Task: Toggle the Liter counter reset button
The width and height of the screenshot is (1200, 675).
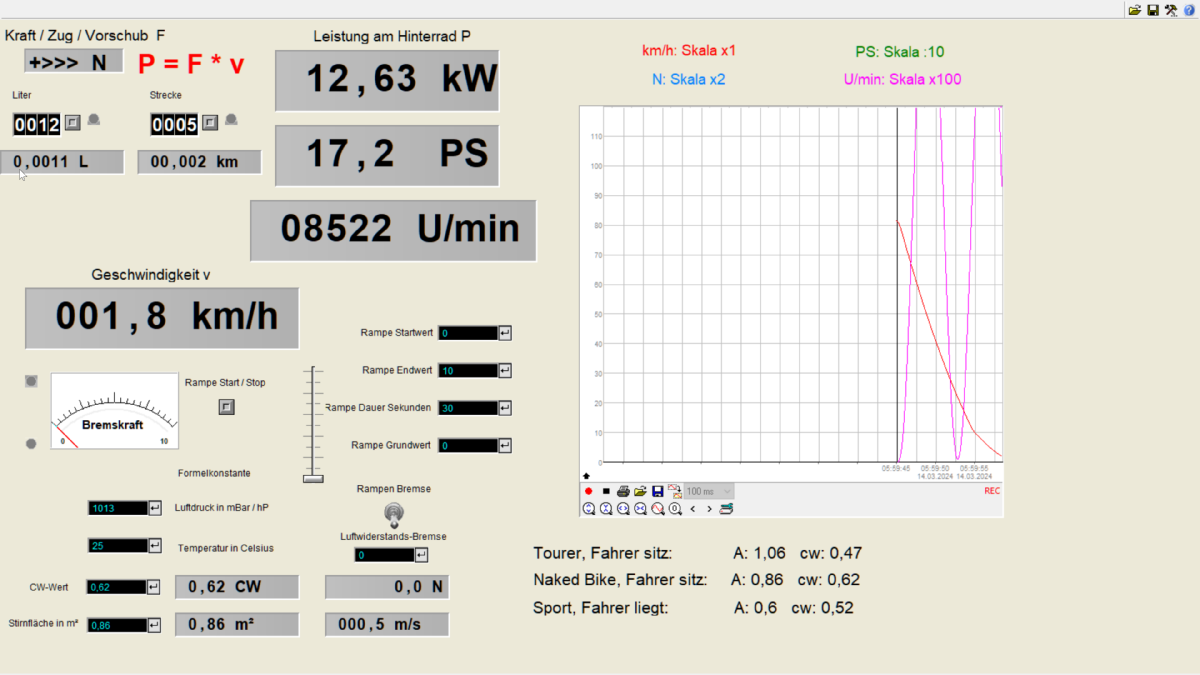Action: pos(72,123)
